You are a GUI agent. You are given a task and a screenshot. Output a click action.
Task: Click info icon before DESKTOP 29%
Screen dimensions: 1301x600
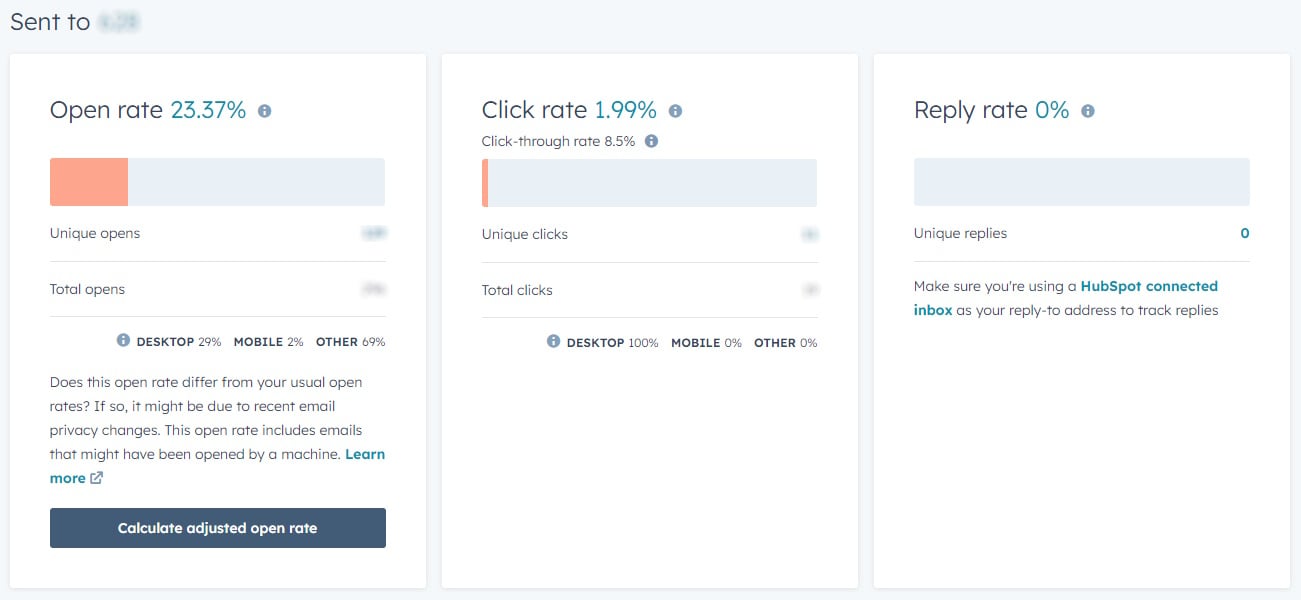(123, 341)
